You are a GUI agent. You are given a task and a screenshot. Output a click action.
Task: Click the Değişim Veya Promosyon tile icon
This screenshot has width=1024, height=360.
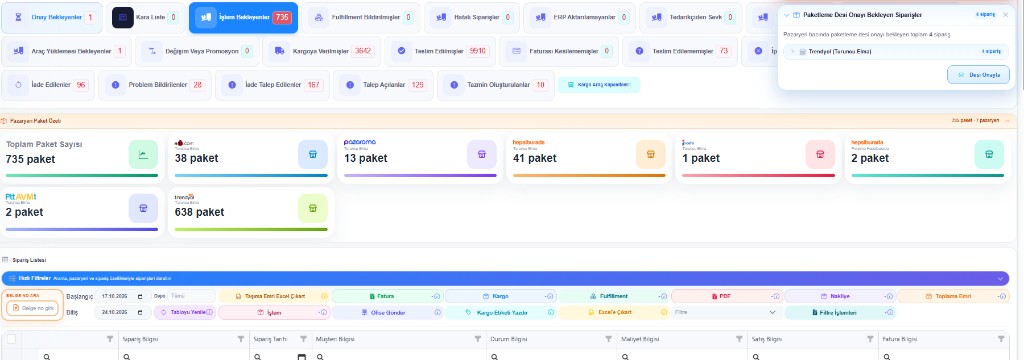152,51
